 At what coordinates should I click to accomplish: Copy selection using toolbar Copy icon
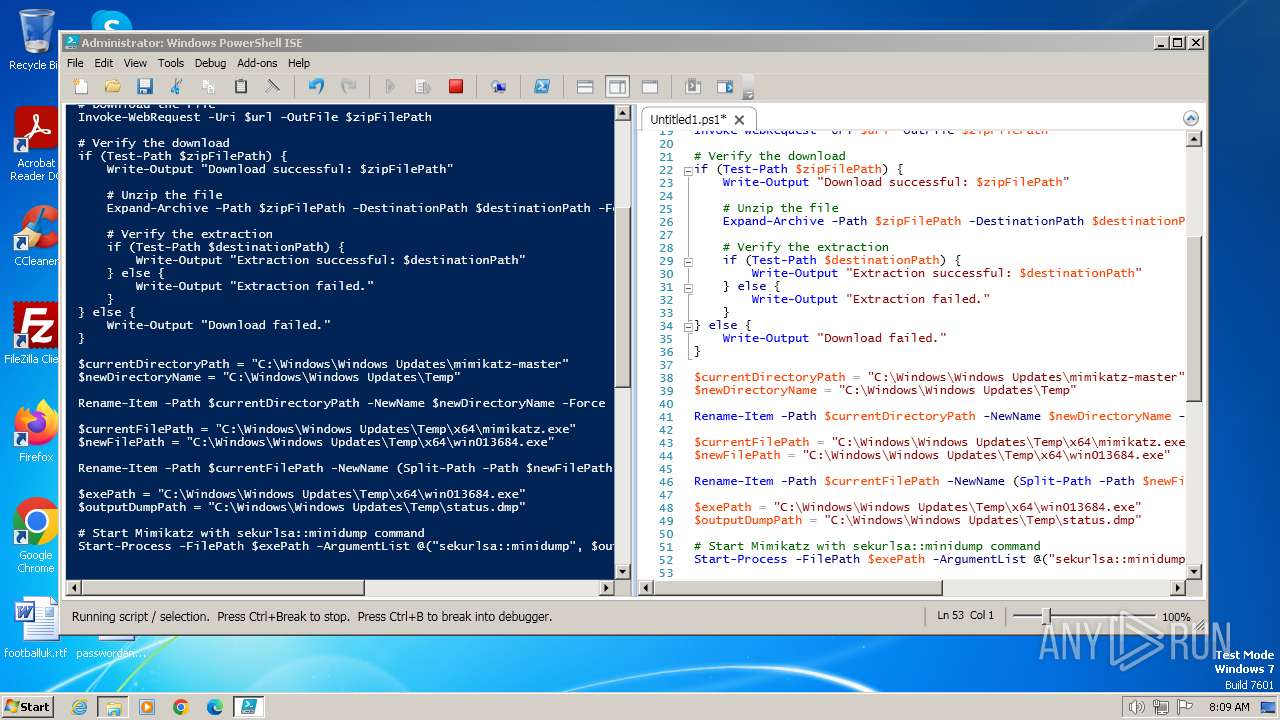[x=209, y=87]
